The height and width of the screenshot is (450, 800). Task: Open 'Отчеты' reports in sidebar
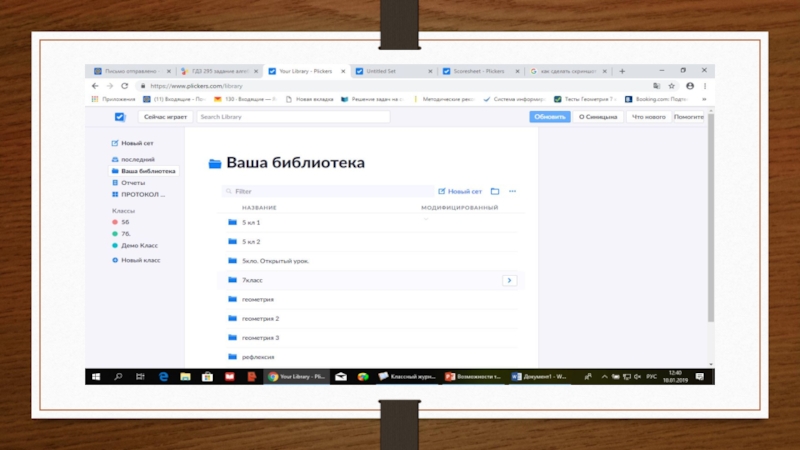[x=129, y=183]
